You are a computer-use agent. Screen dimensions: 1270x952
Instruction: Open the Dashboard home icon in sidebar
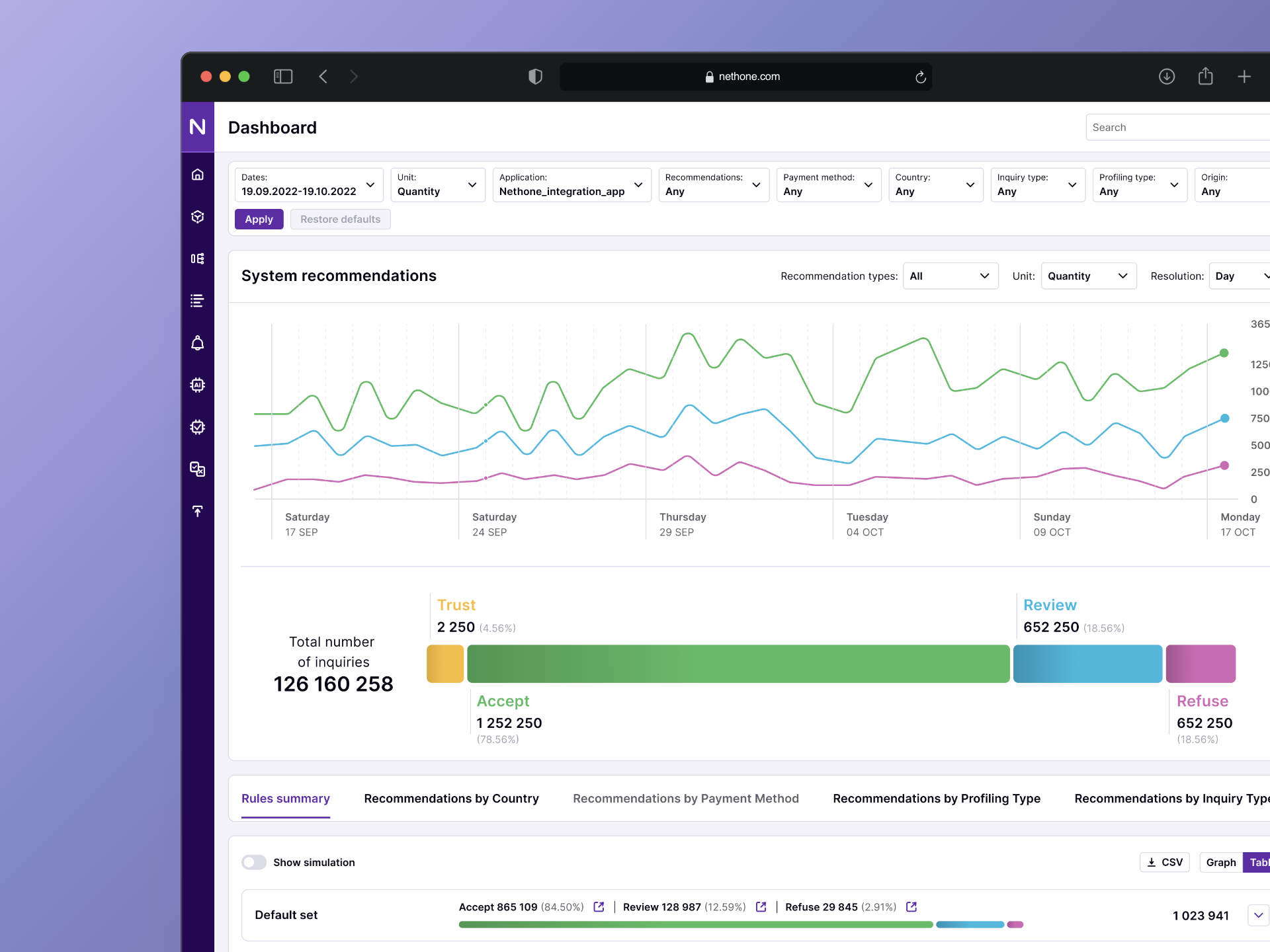pos(197,174)
